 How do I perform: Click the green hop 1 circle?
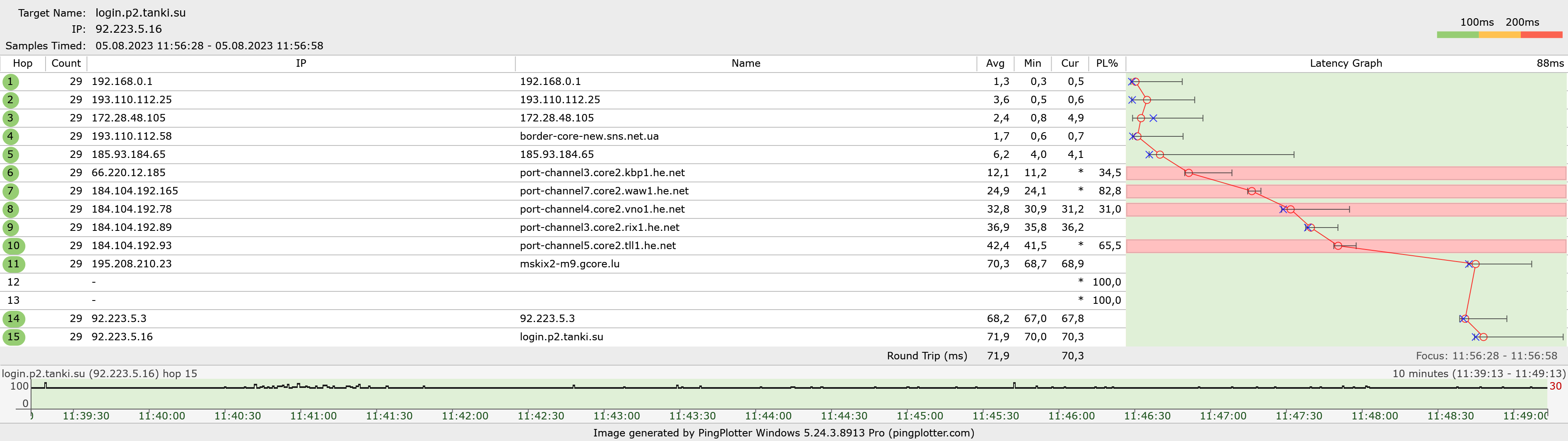[10, 82]
